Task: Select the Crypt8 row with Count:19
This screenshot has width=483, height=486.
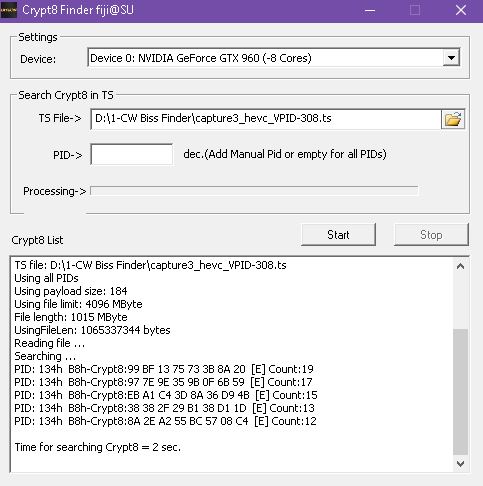Action: tap(164, 369)
